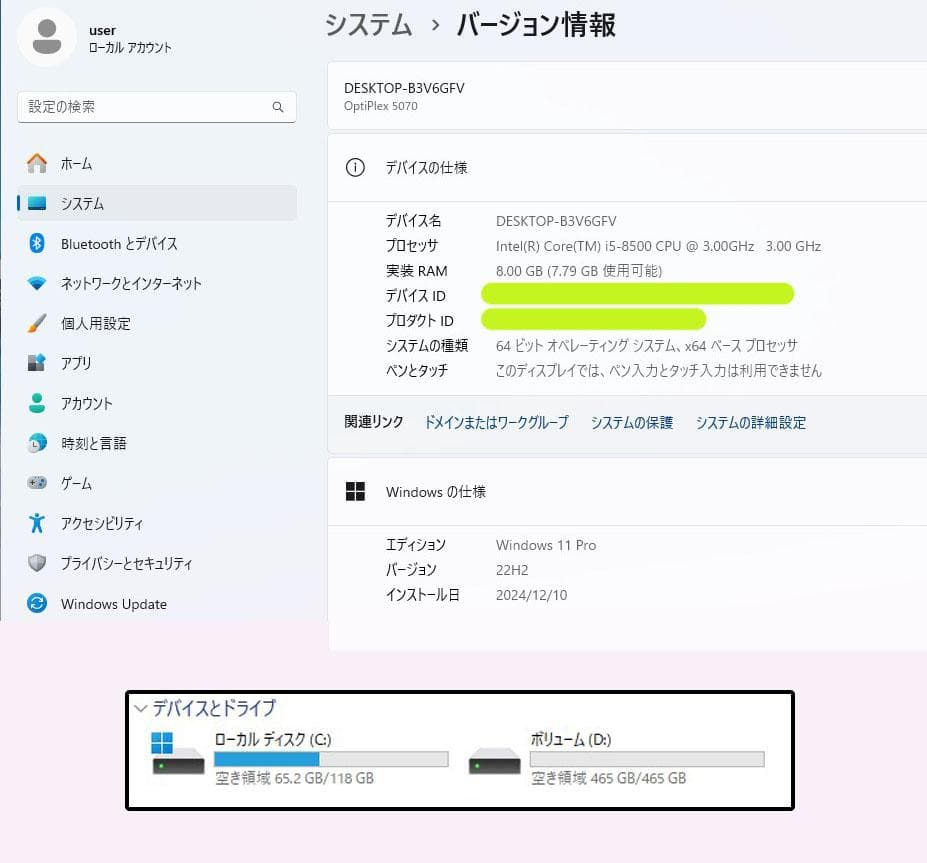The height and width of the screenshot is (863, 927).
Task: Click the C: drive capacity bar
Action: click(x=330, y=759)
